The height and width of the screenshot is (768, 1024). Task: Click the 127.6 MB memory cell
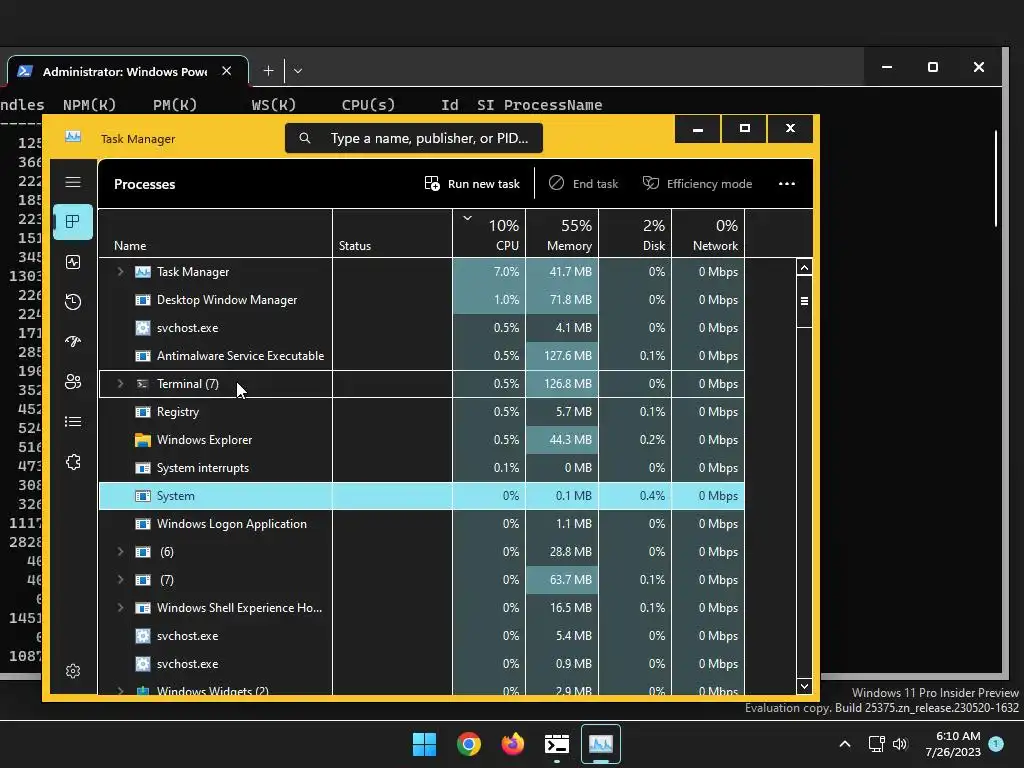[562, 356]
